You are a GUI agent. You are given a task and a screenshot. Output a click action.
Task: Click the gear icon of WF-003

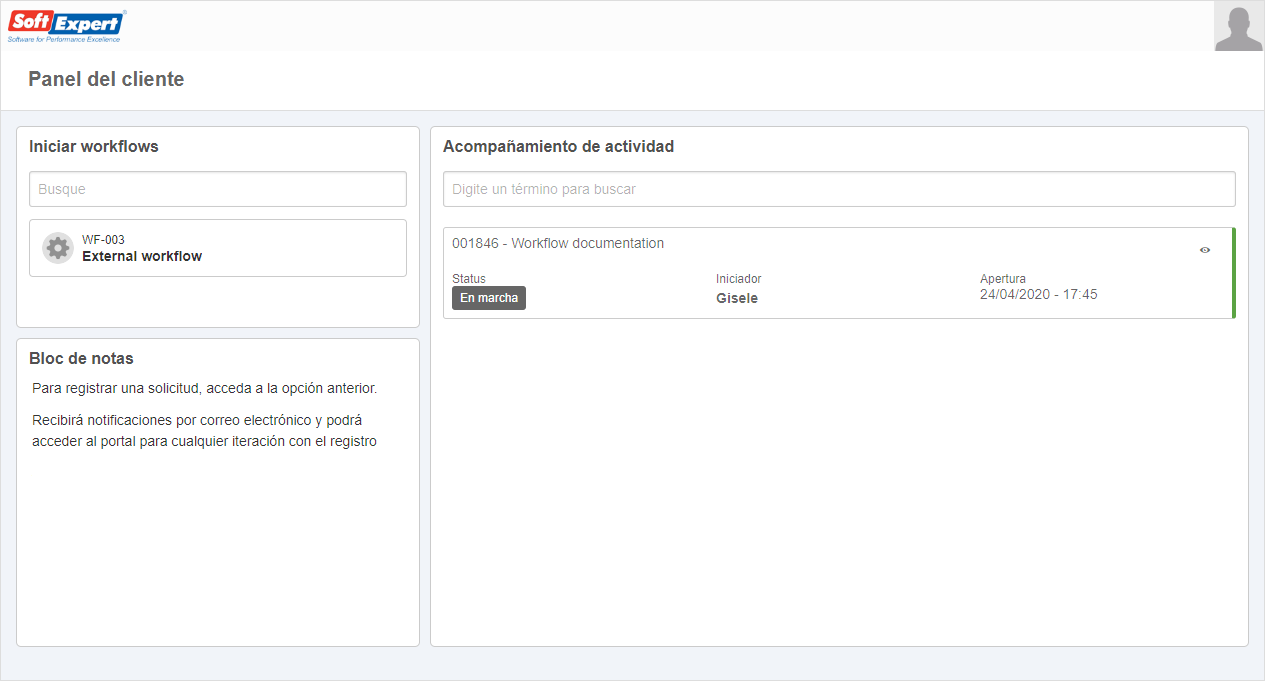point(58,248)
